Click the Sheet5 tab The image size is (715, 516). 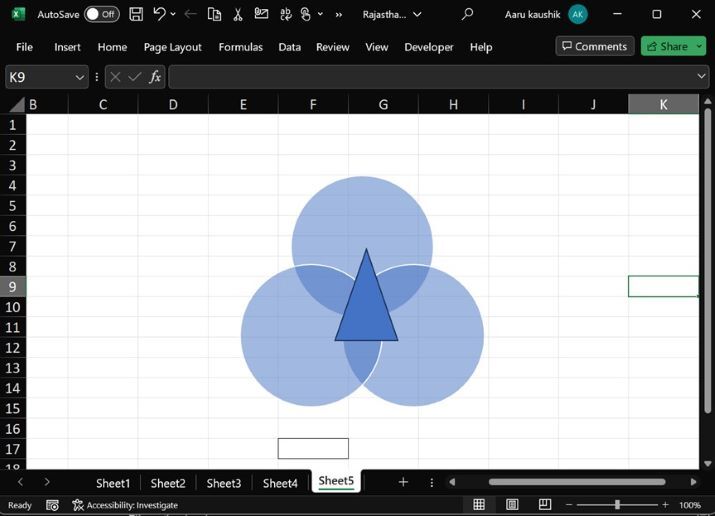336,481
